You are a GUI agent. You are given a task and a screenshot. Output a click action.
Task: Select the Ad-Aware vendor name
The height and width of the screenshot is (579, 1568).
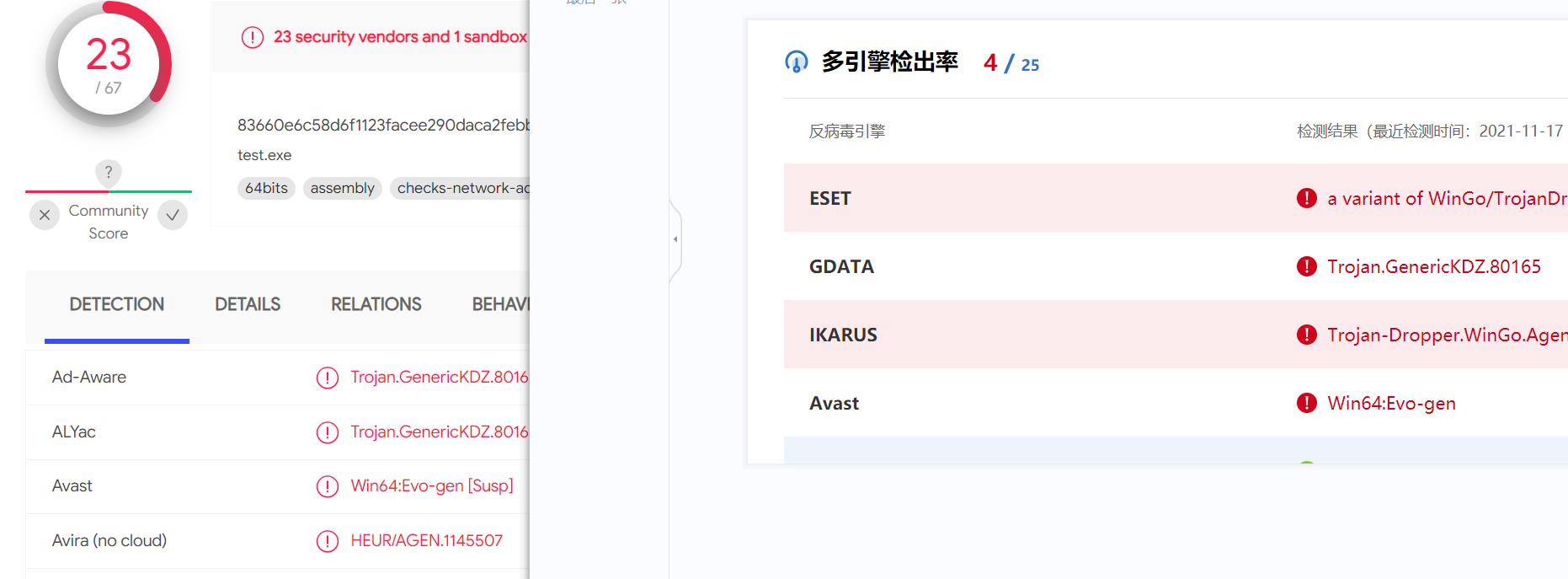coord(89,377)
